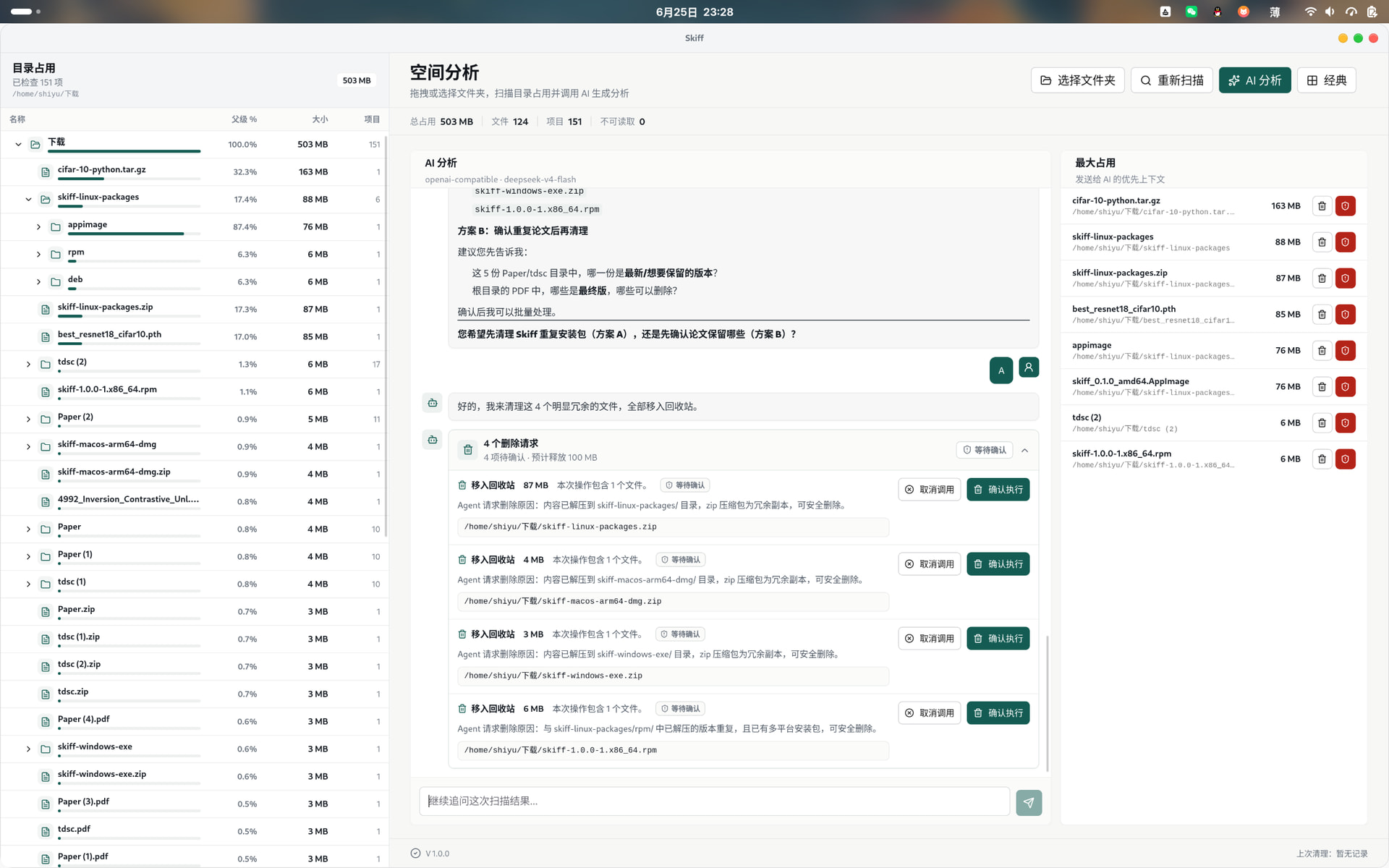Click trash icon for appimage in right panel

1322,351
